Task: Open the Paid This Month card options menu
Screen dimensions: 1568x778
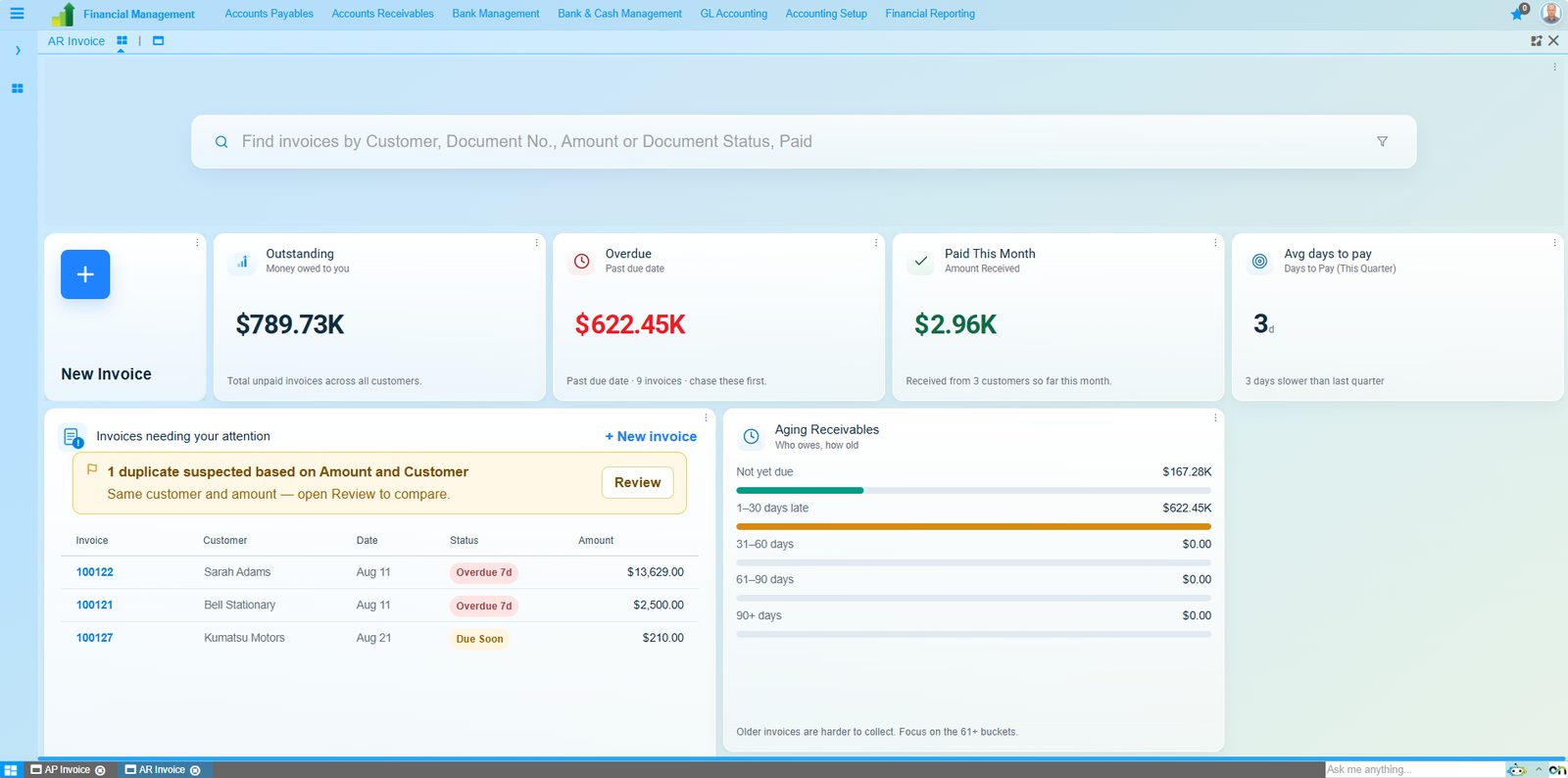Action: [1215, 243]
